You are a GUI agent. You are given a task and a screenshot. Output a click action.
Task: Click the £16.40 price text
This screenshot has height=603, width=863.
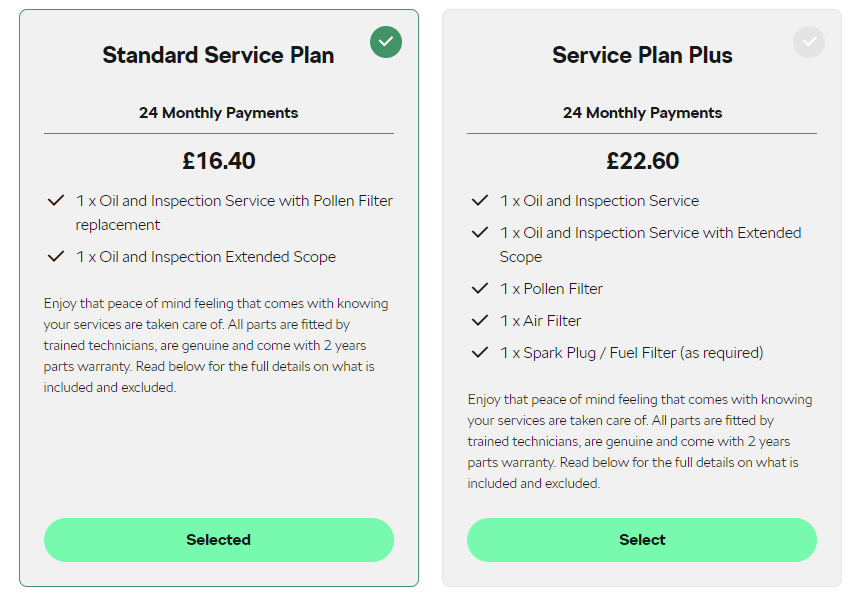coord(218,160)
